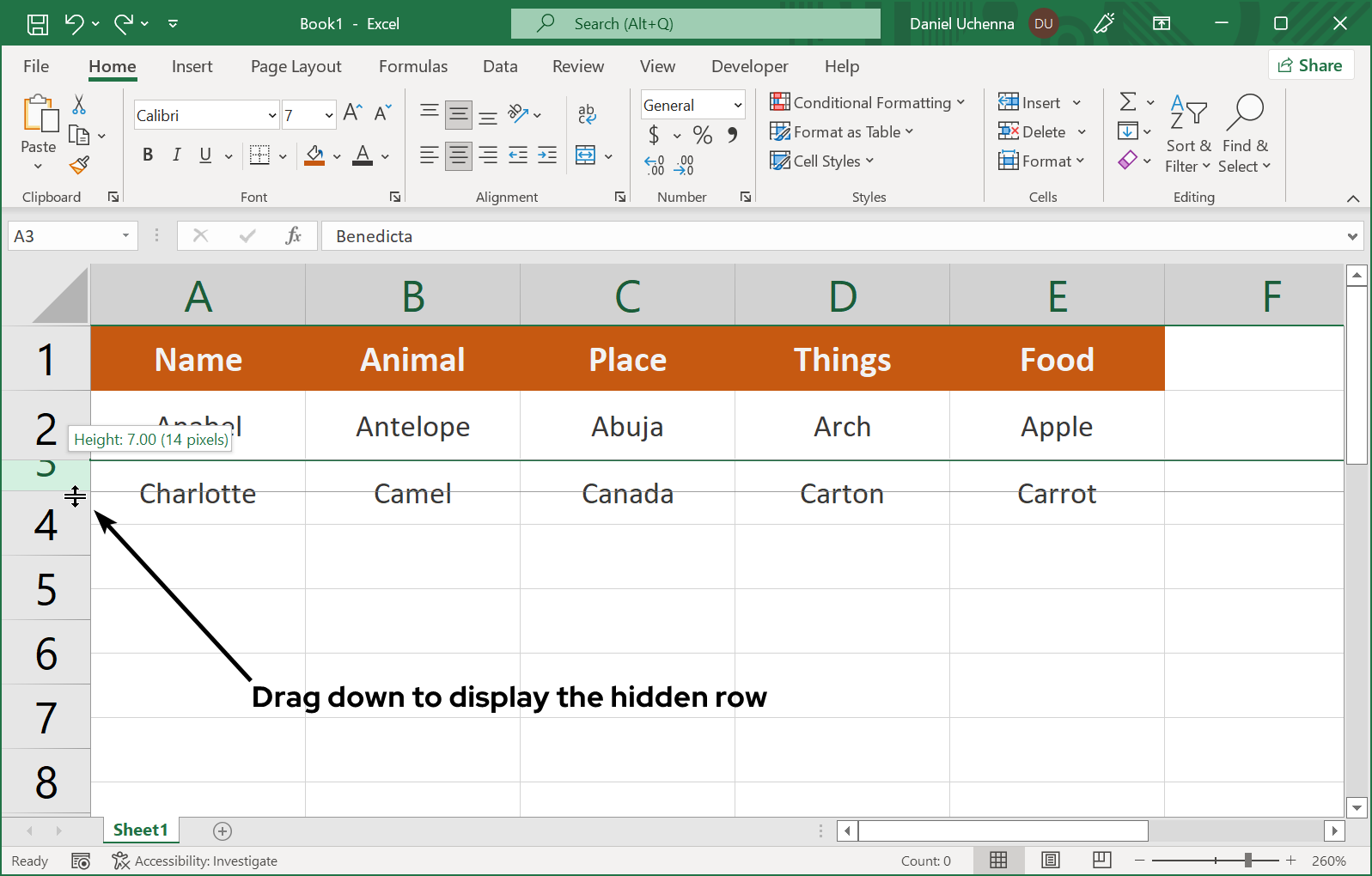Toggle Bold formatting
The height and width of the screenshot is (876, 1372).
click(148, 155)
